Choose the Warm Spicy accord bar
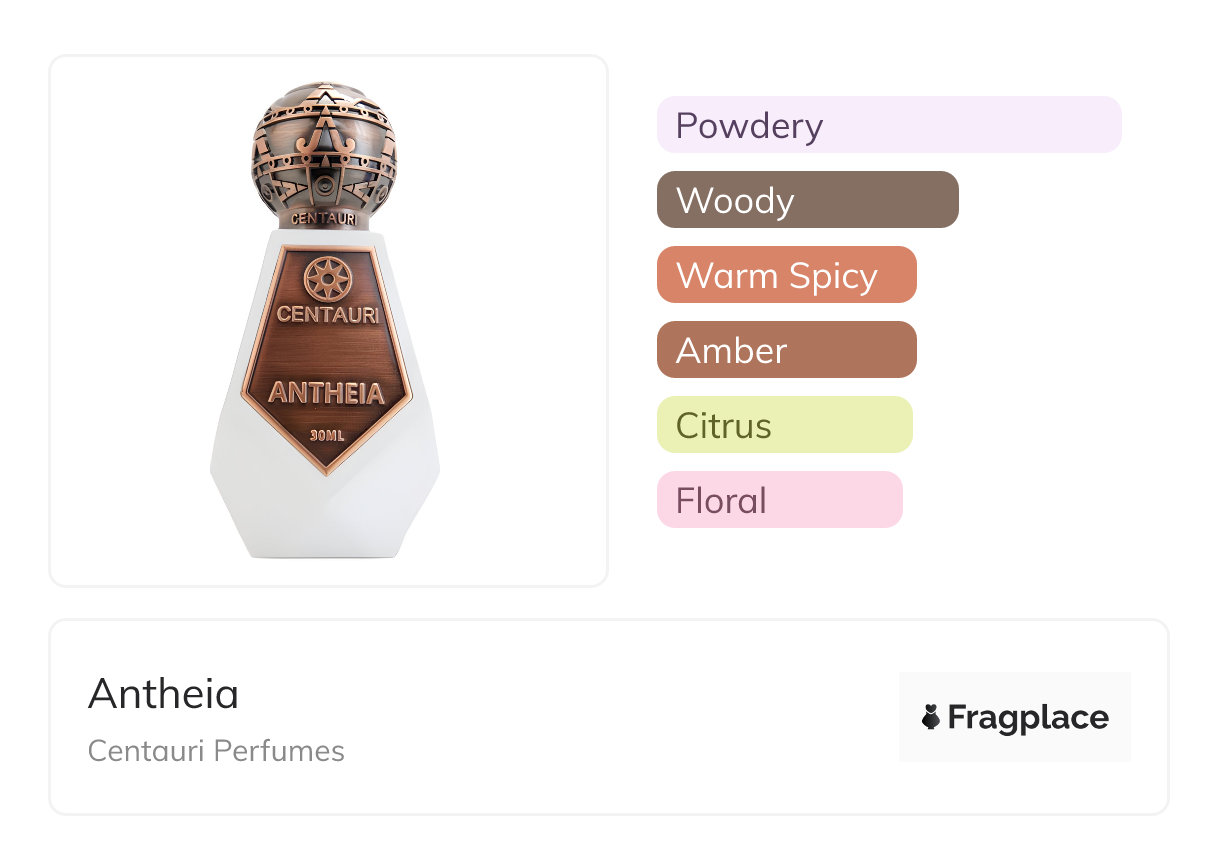This screenshot has height=864, width=1218. coord(786,275)
